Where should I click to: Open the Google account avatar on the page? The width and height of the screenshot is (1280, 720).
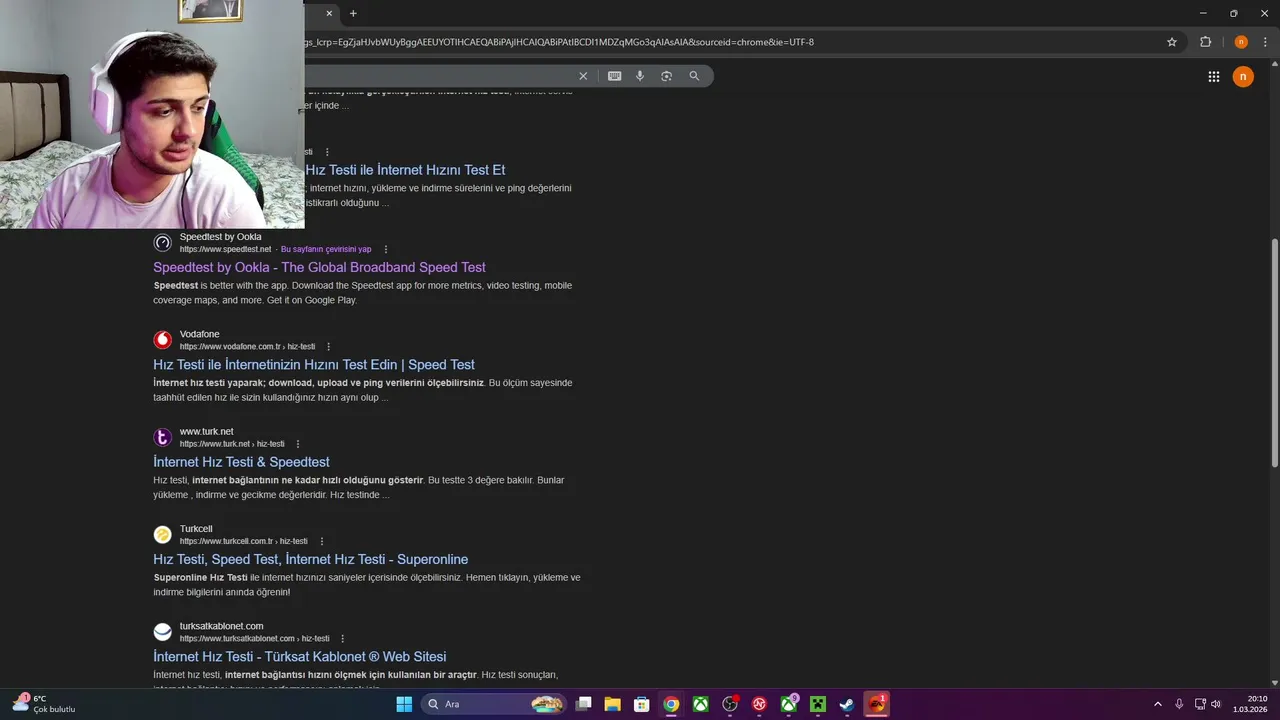pos(1243,76)
